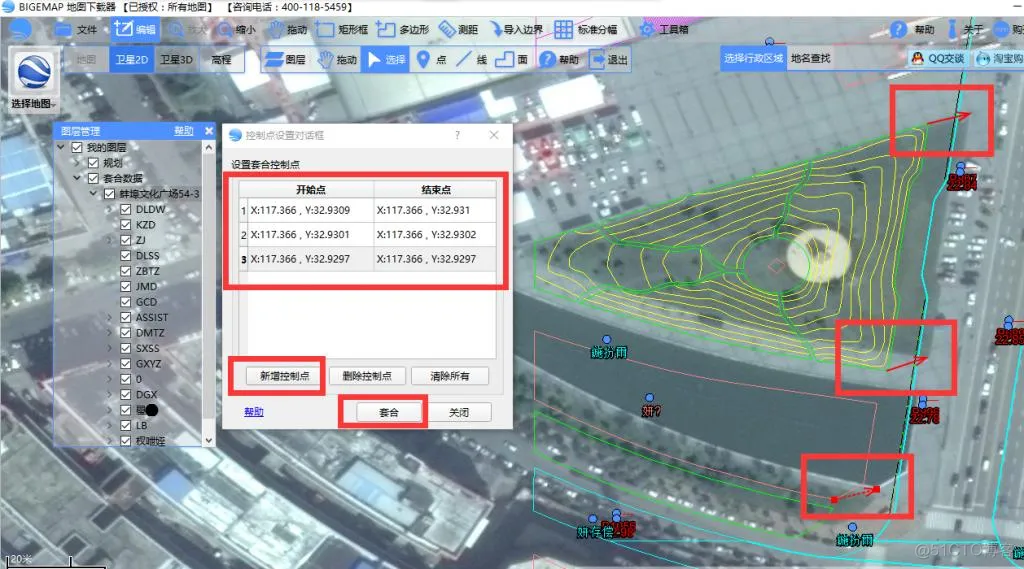Collapse the 套合数据 tree node
The image size is (1024, 569).
pos(77,178)
